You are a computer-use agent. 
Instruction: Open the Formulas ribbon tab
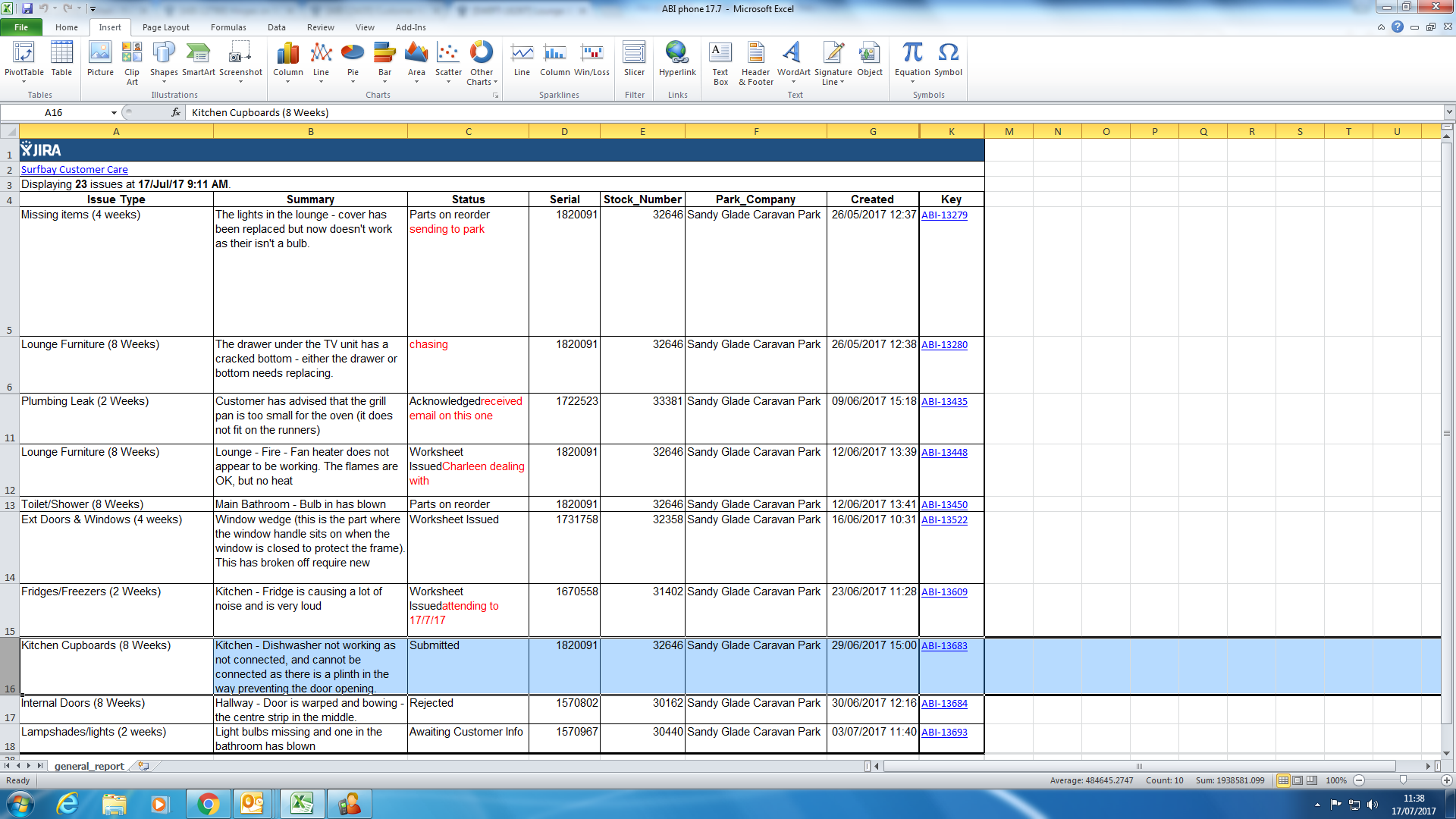pos(228,27)
